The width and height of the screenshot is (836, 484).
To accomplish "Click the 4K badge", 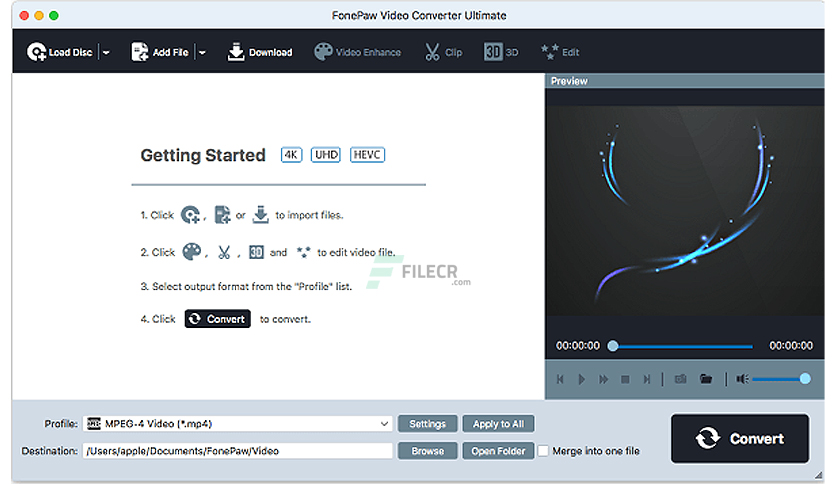I will point(291,155).
